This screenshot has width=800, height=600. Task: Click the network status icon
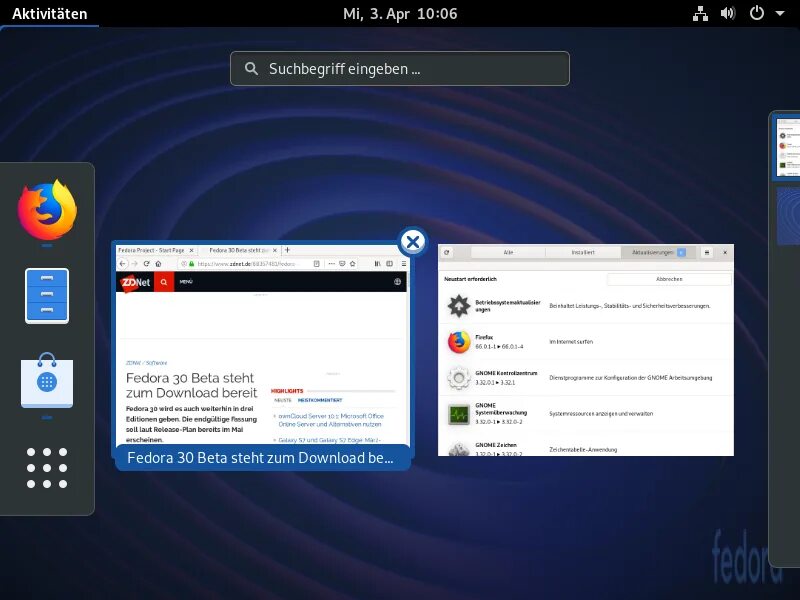point(700,13)
